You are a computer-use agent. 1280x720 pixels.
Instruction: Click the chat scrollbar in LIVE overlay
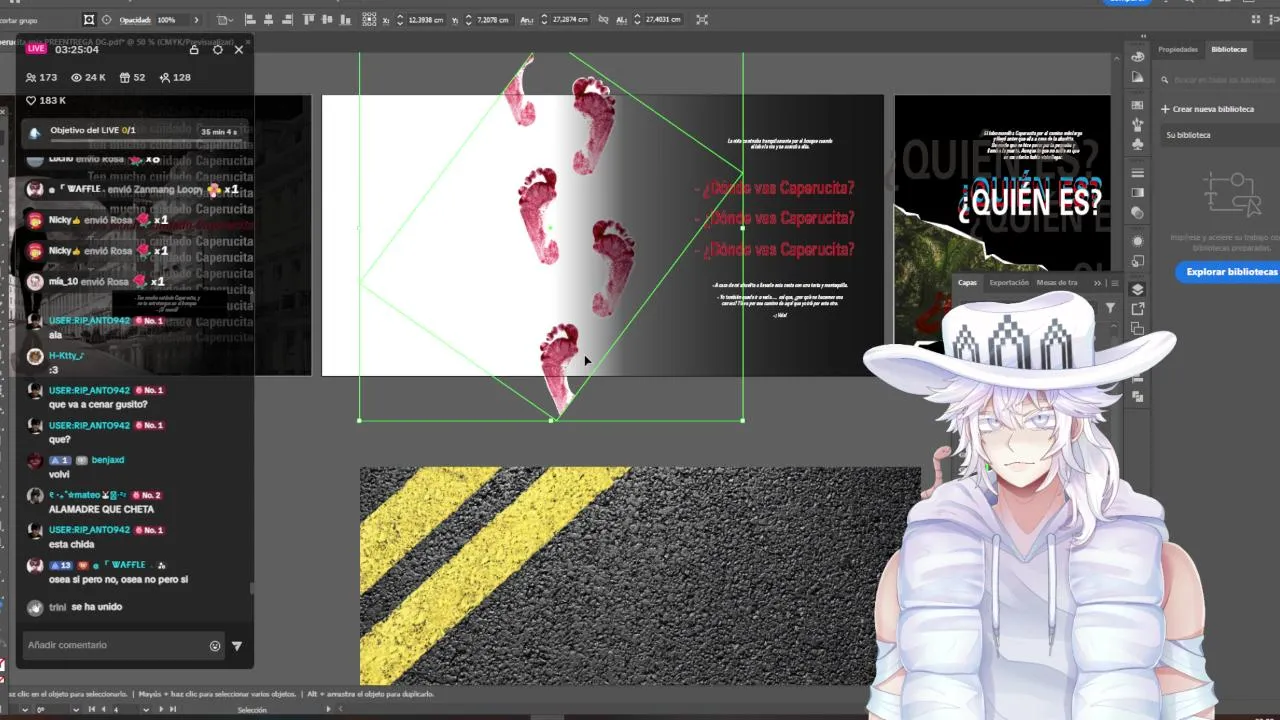coord(251,589)
